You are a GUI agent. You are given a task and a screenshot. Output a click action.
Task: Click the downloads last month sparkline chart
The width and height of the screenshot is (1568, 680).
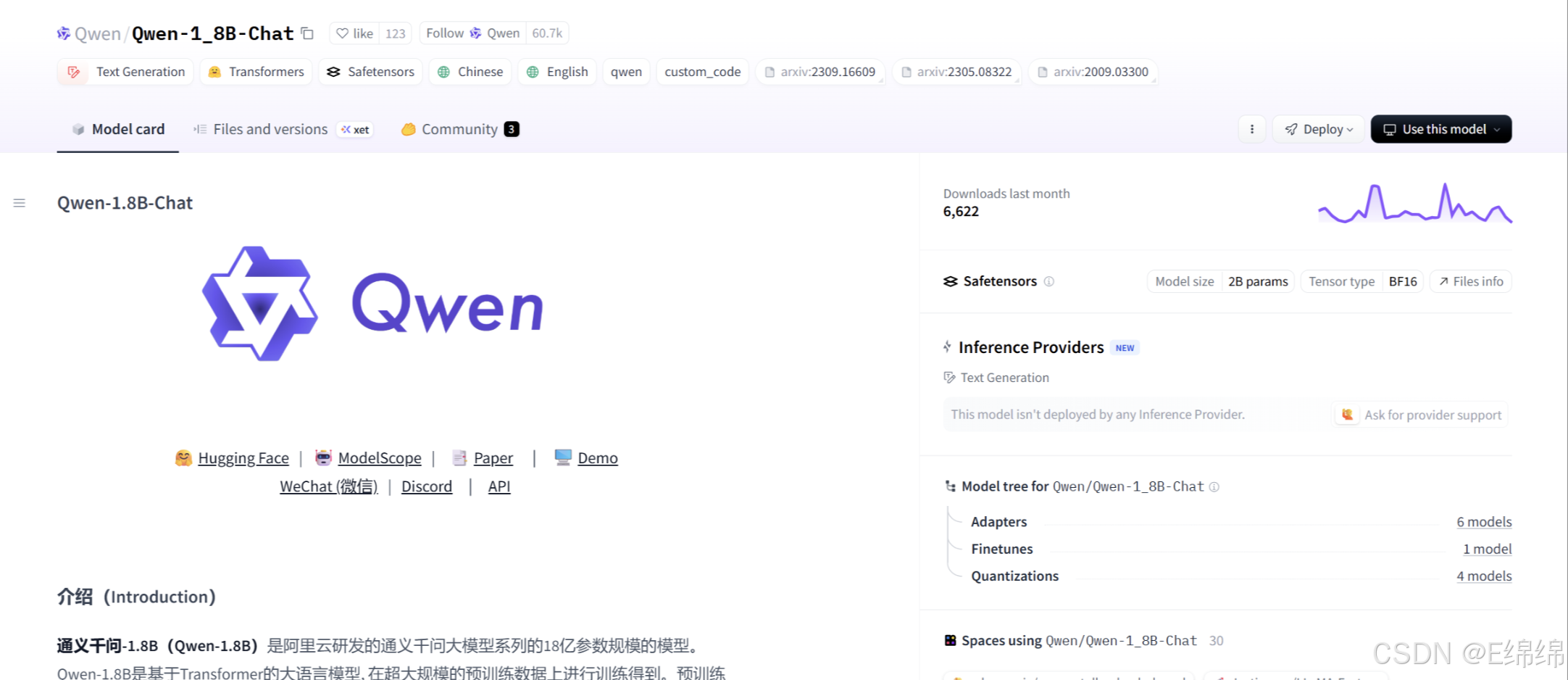click(1414, 203)
